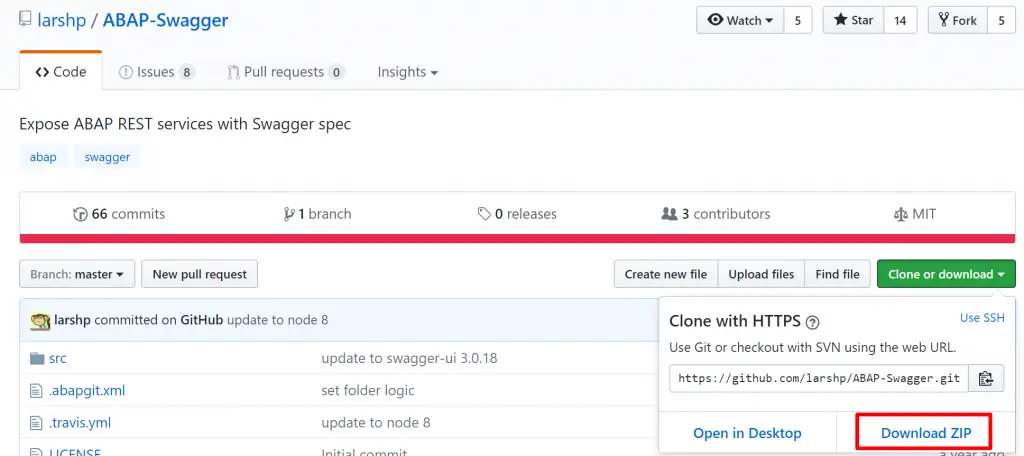This screenshot has height=456, width=1024.
Task: Click the fork icon on Fork button
Action: point(944,20)
